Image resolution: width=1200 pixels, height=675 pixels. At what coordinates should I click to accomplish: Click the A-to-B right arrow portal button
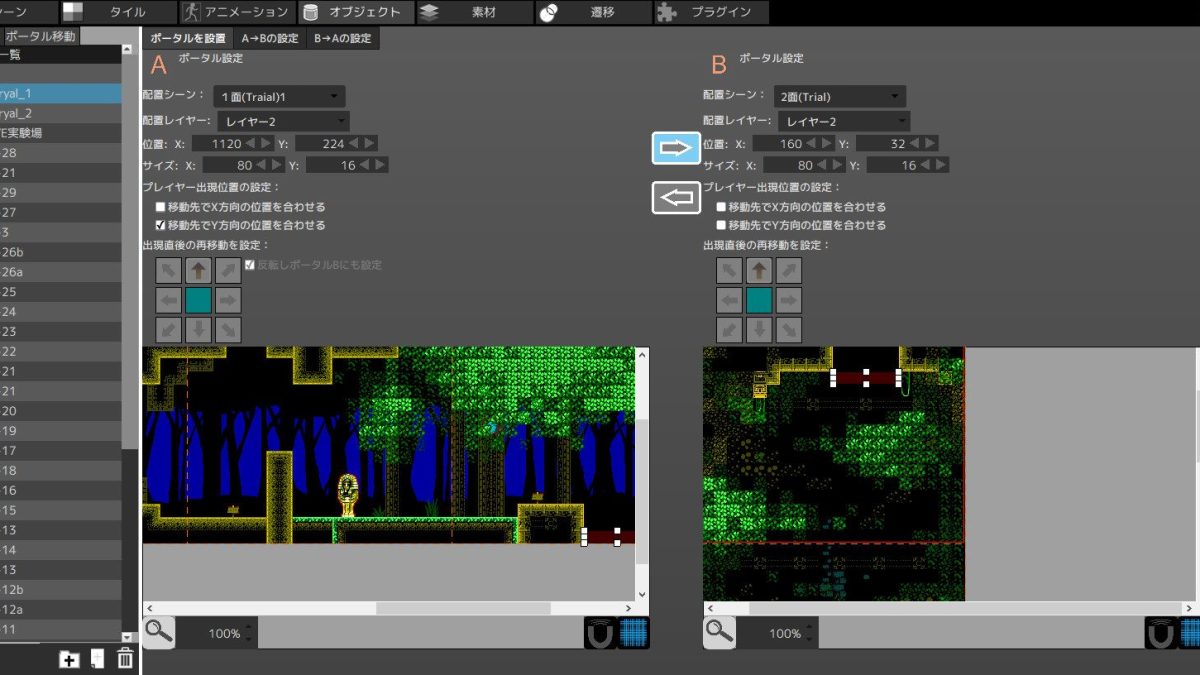pyautogui.click(x=676, y=148)
